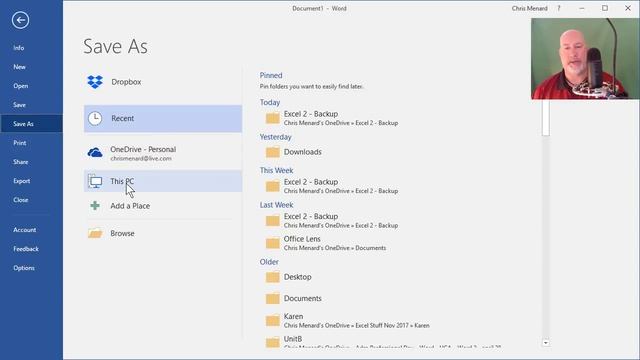Image resolution: width=640 pixels, height=360 pixels.
Task: Click the green plus Add a Place icon
Action: click(x=95, y=206)
